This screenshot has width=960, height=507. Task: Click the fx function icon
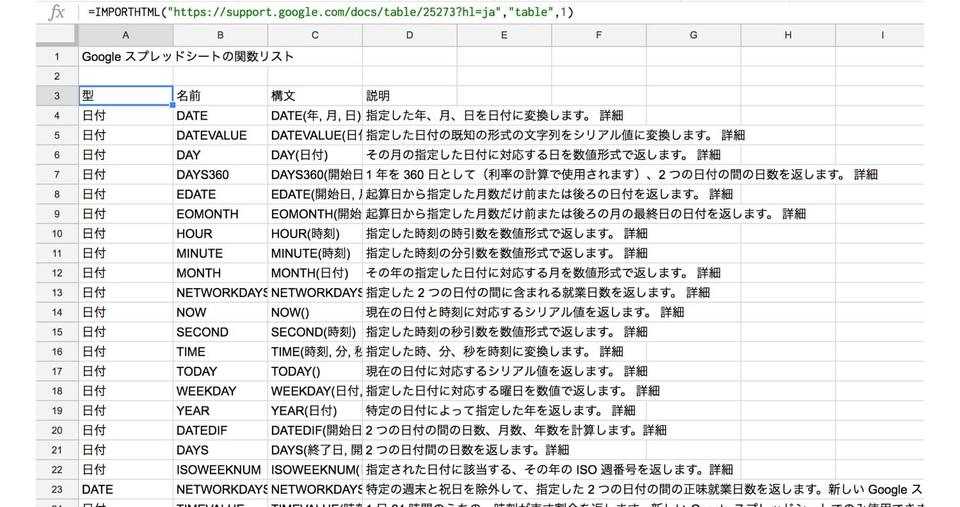click(x=56, y=12)
